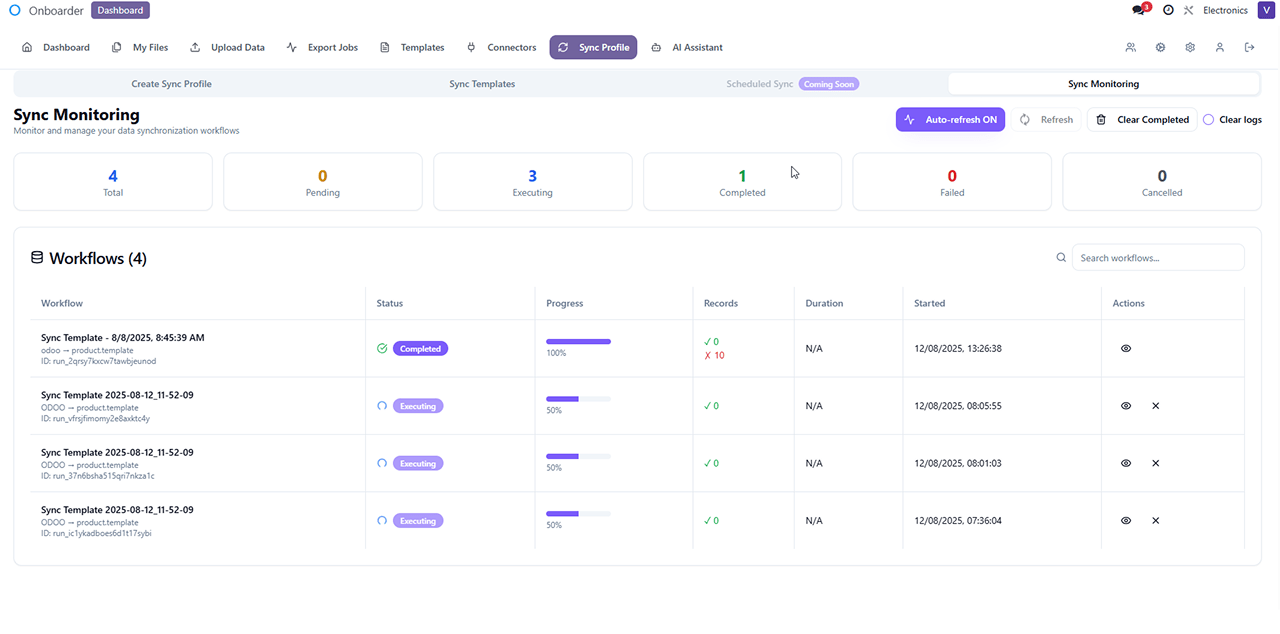1280x634 pixels.
Task: View details of the 08:01:03 workflow
Action: 1126,464
